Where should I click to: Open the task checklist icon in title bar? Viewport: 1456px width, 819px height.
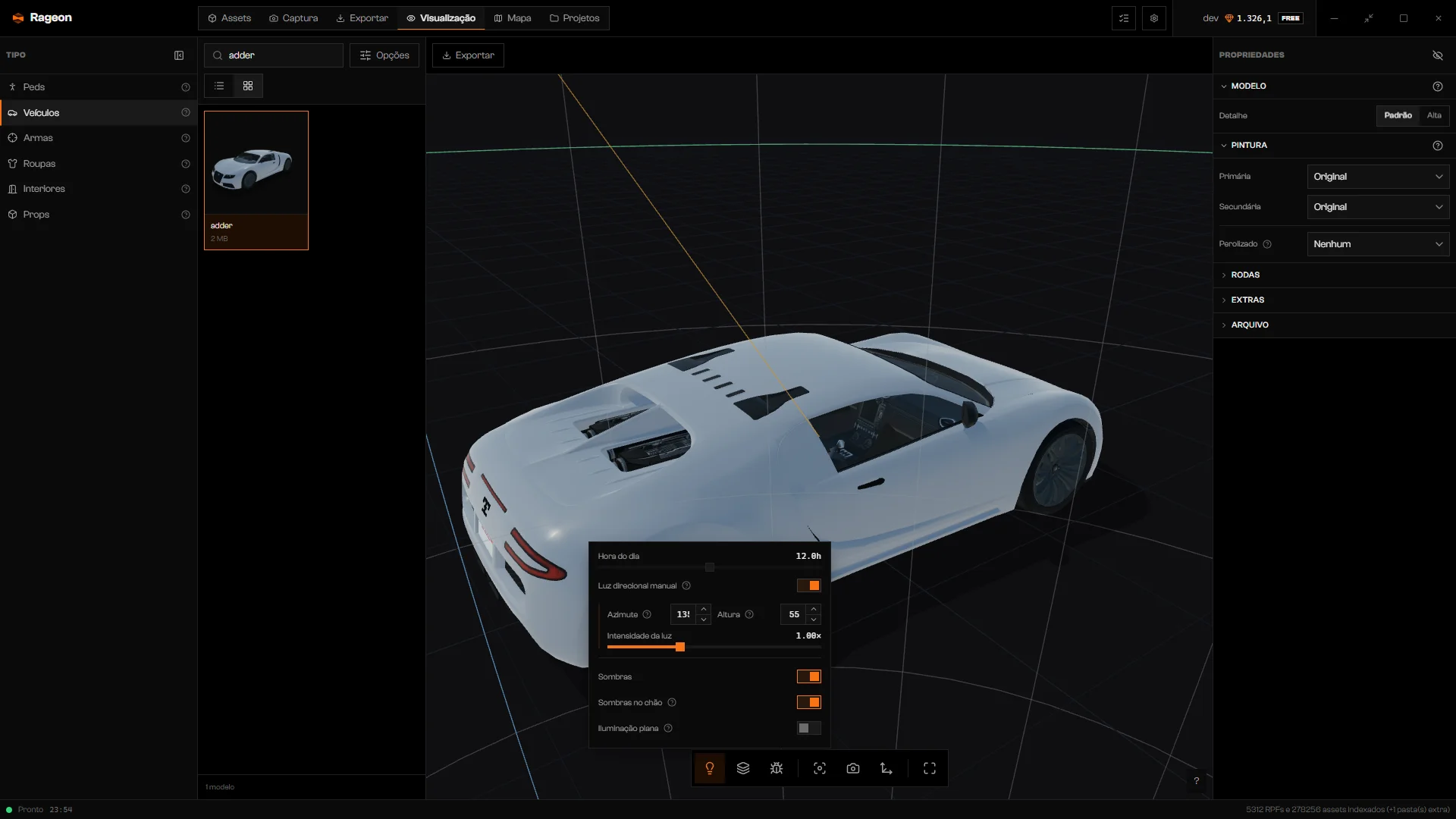point(1124,18)
